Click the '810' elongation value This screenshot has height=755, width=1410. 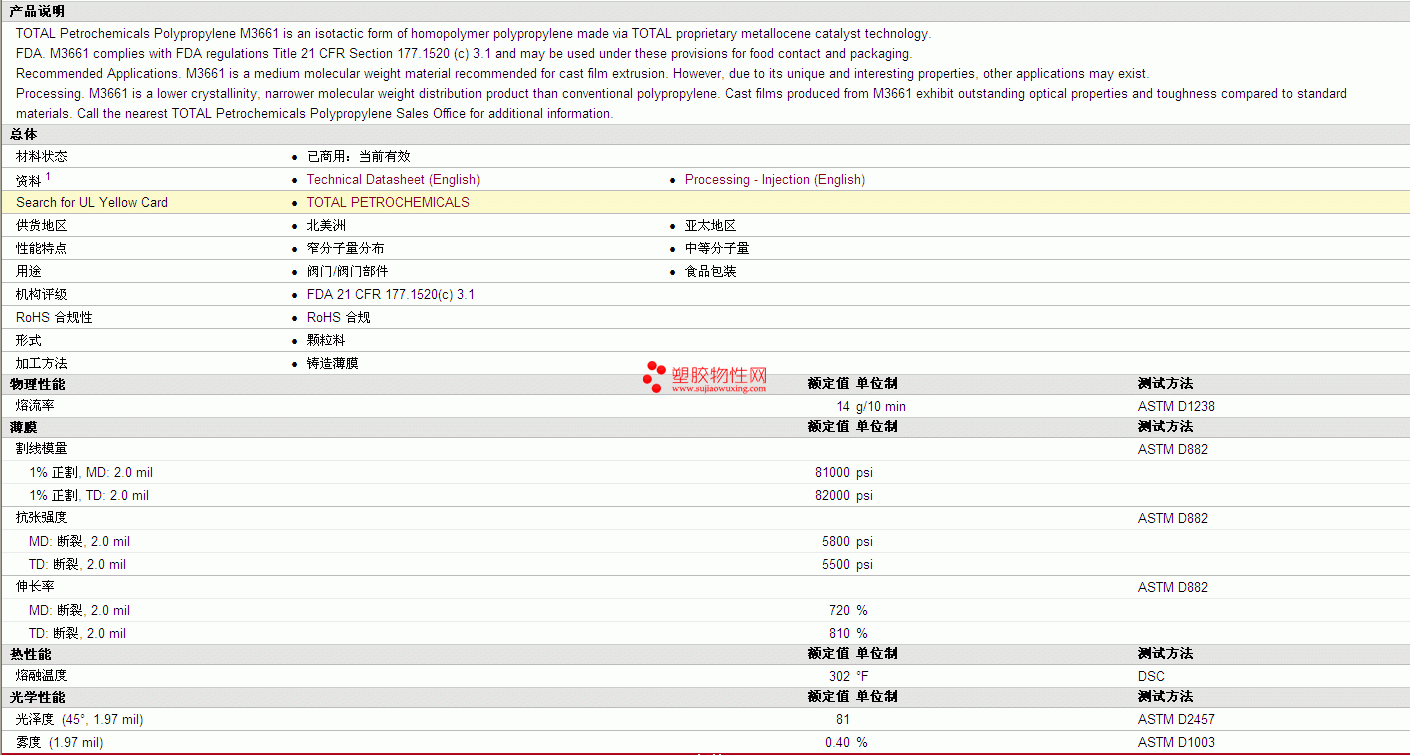click(839, 633)
